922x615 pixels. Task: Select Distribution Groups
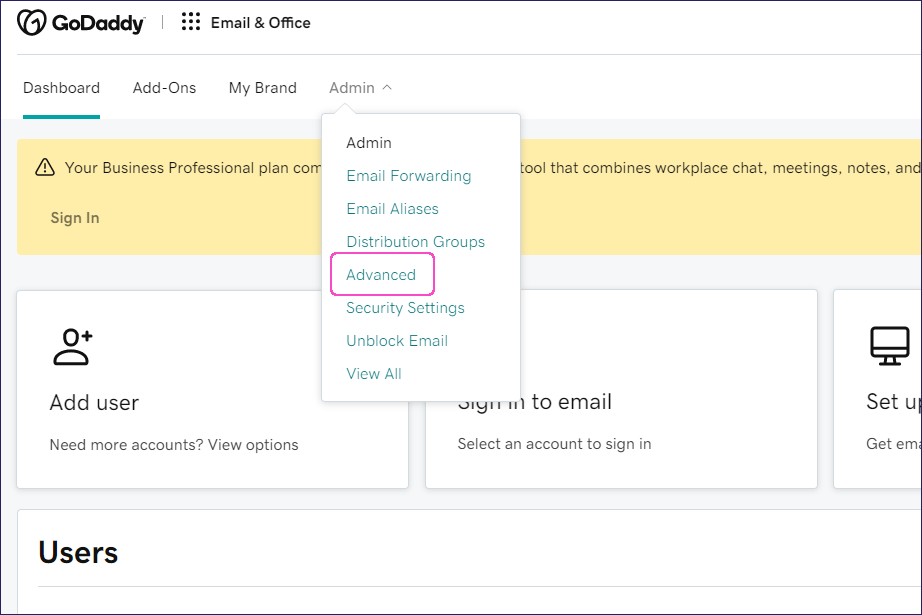(x=415, y=241)
